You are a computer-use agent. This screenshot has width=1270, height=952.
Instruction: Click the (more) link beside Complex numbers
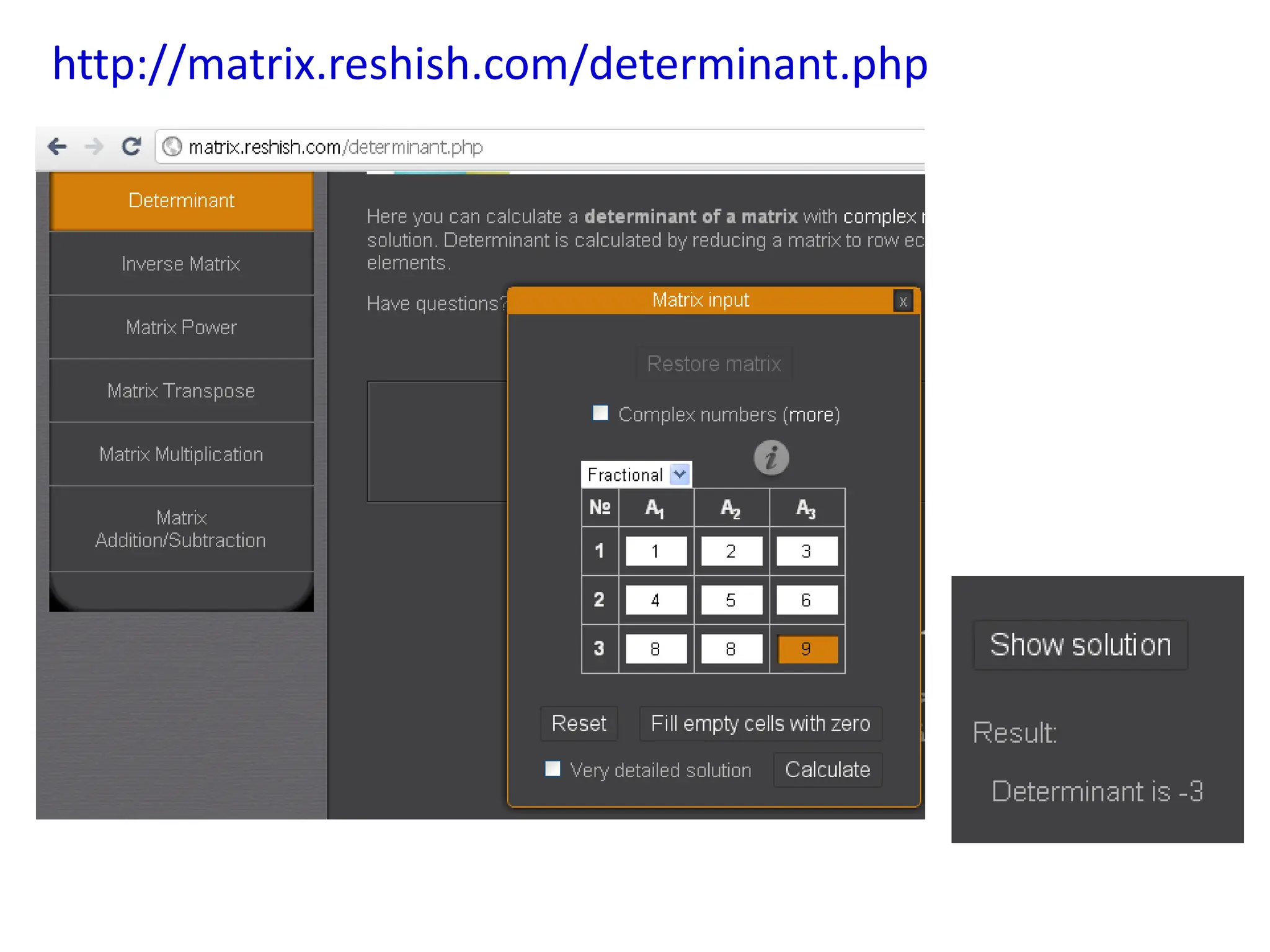(811, 415)
